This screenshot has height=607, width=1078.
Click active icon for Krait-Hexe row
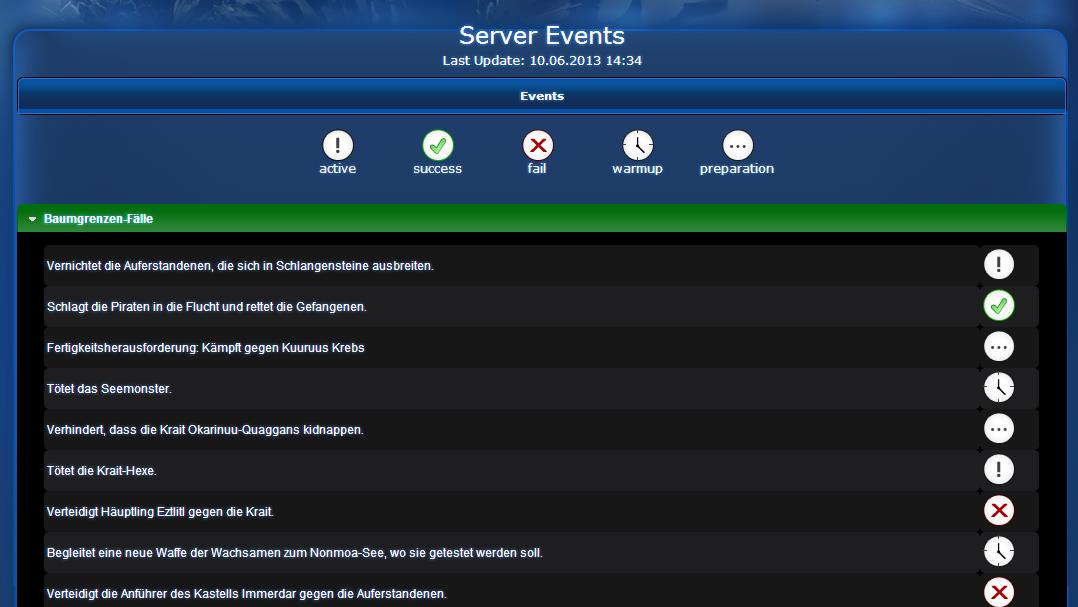pos(998,470)
